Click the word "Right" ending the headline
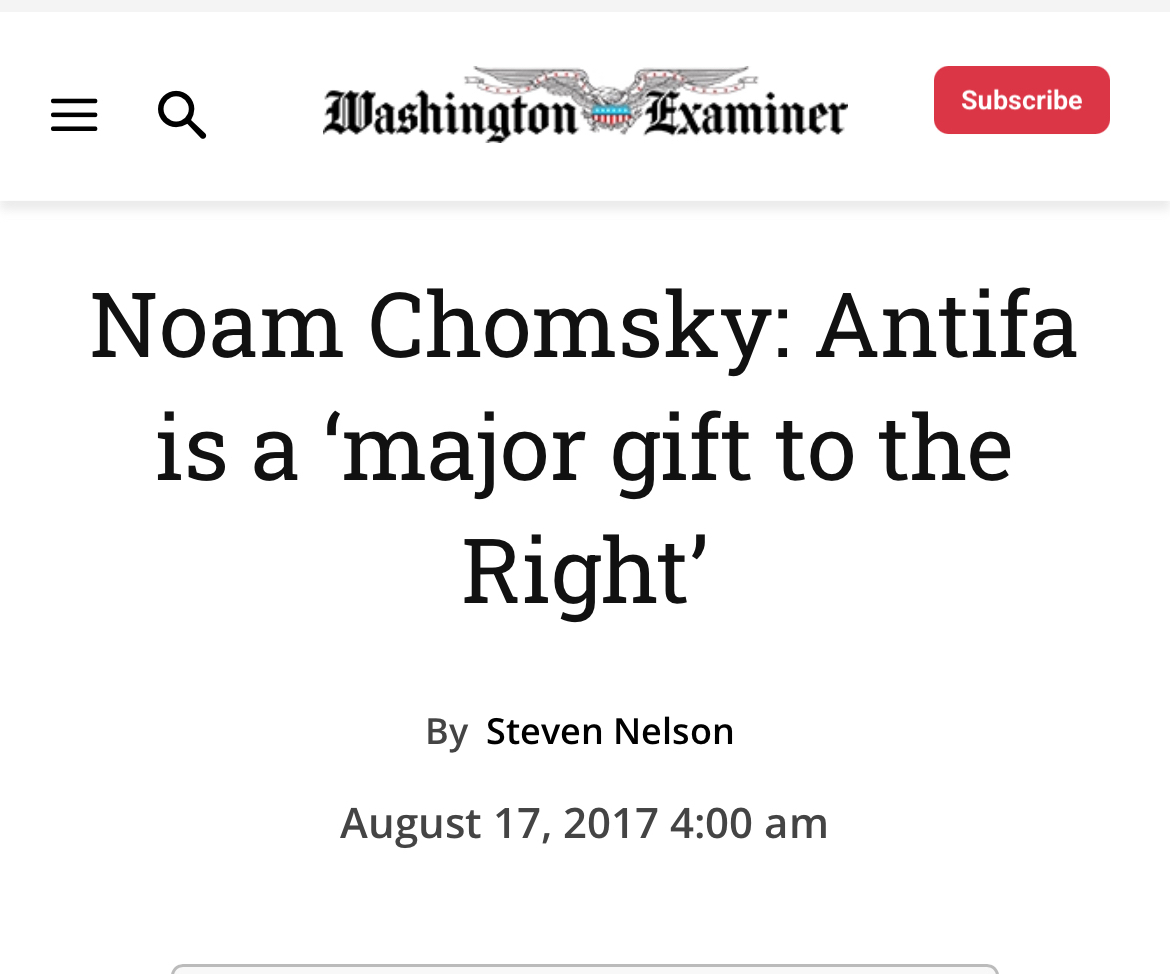The width and height of the screenshot is (1170, 974). [575, 572]
